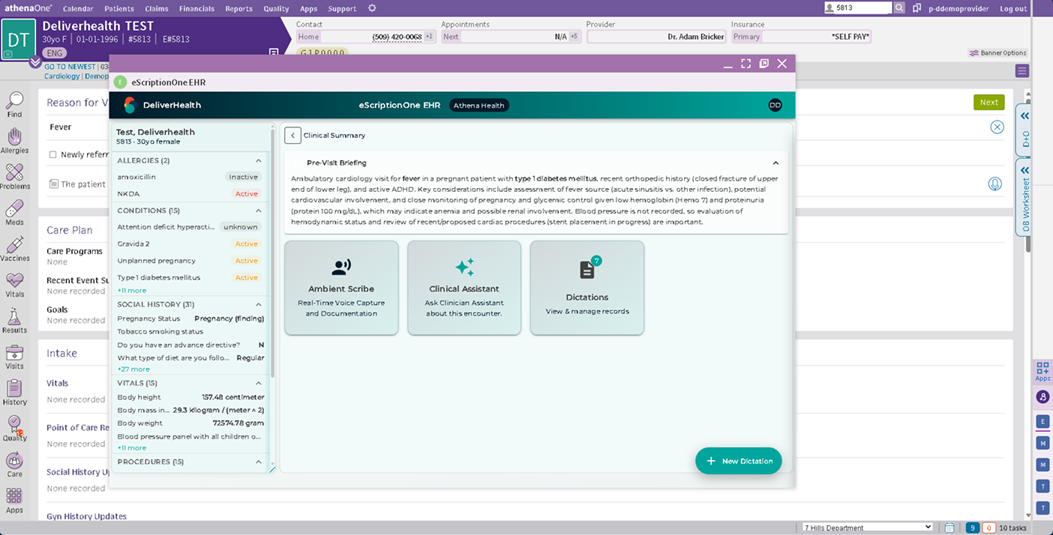Open the 7 Hills Department dropdown
The image size is (1053, 535).
coord(868,528)
